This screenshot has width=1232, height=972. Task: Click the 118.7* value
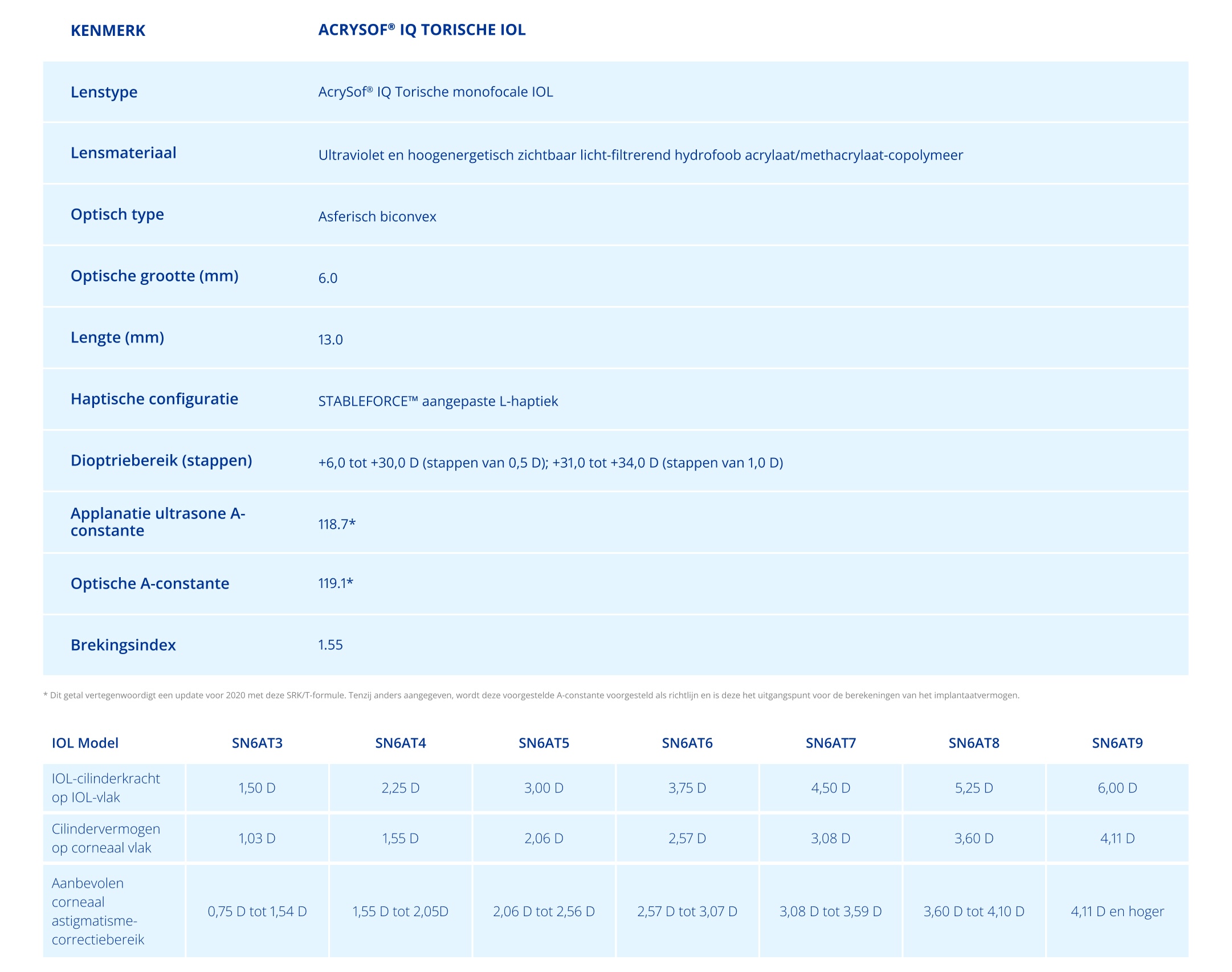click(x=337, y=524)
